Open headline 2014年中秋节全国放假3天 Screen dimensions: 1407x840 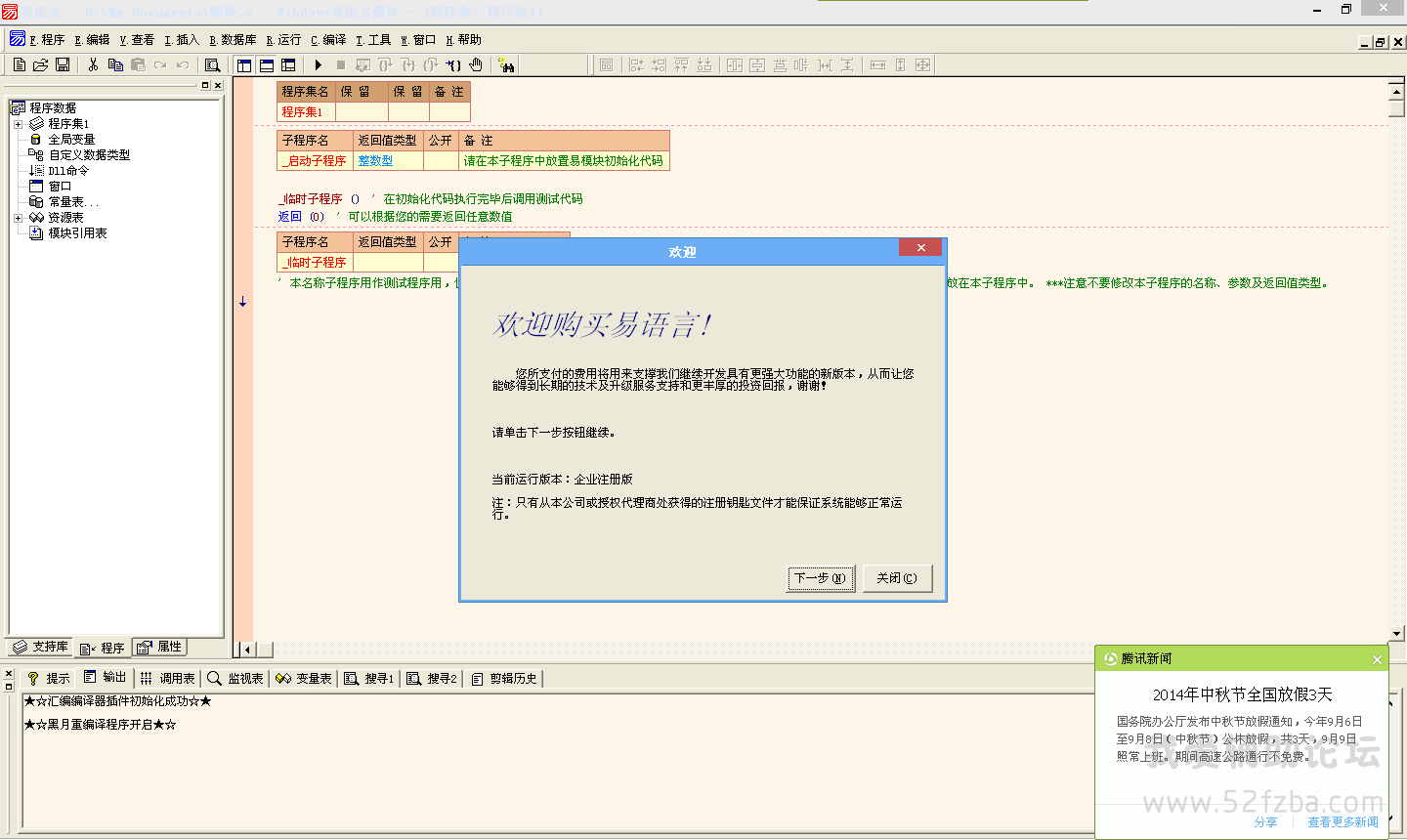(1242, 694)
